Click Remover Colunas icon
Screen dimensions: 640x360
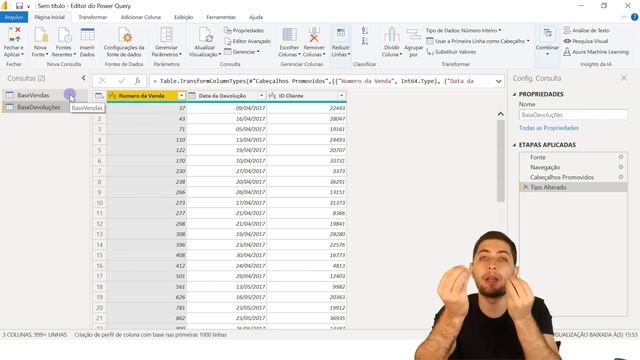point(314,35)
